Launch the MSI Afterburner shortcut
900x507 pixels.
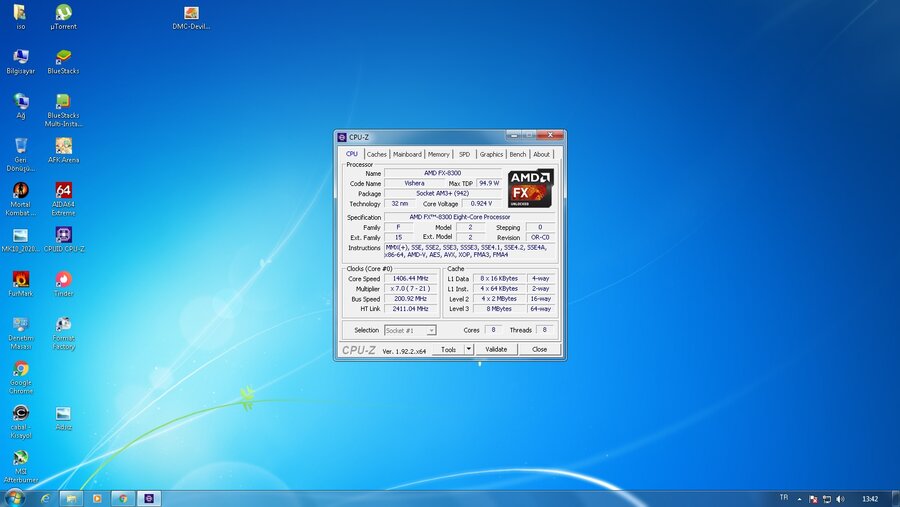[21, 466]
